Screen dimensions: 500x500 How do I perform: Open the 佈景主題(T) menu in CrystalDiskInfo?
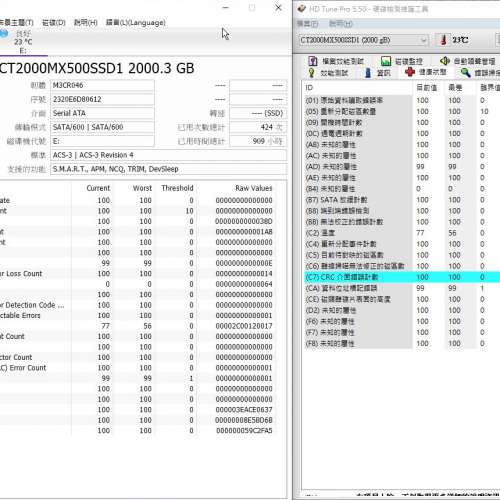pos(17,23)
